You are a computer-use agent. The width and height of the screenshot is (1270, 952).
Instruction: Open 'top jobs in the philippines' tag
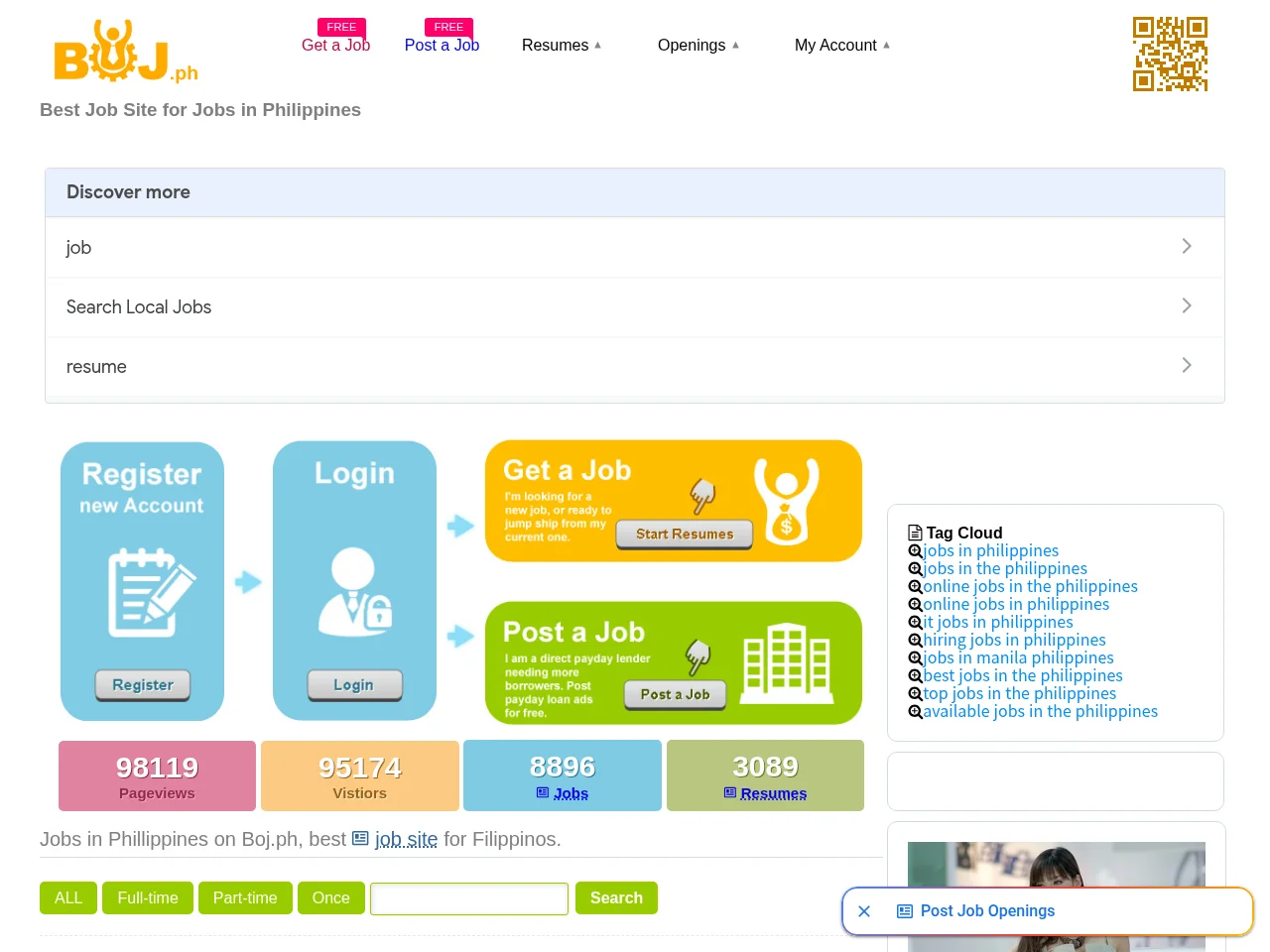tap(1020, 694)
